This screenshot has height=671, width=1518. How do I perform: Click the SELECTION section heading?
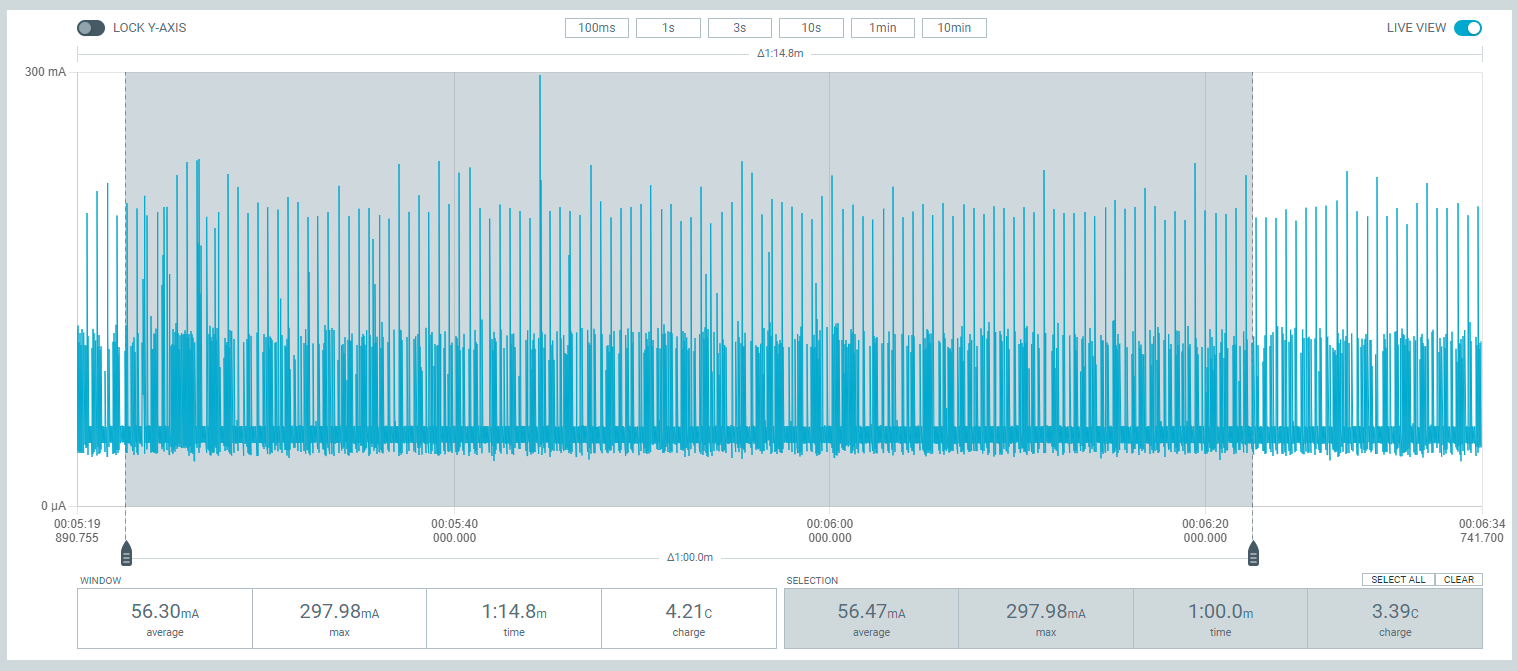click(x=812, y=580)
